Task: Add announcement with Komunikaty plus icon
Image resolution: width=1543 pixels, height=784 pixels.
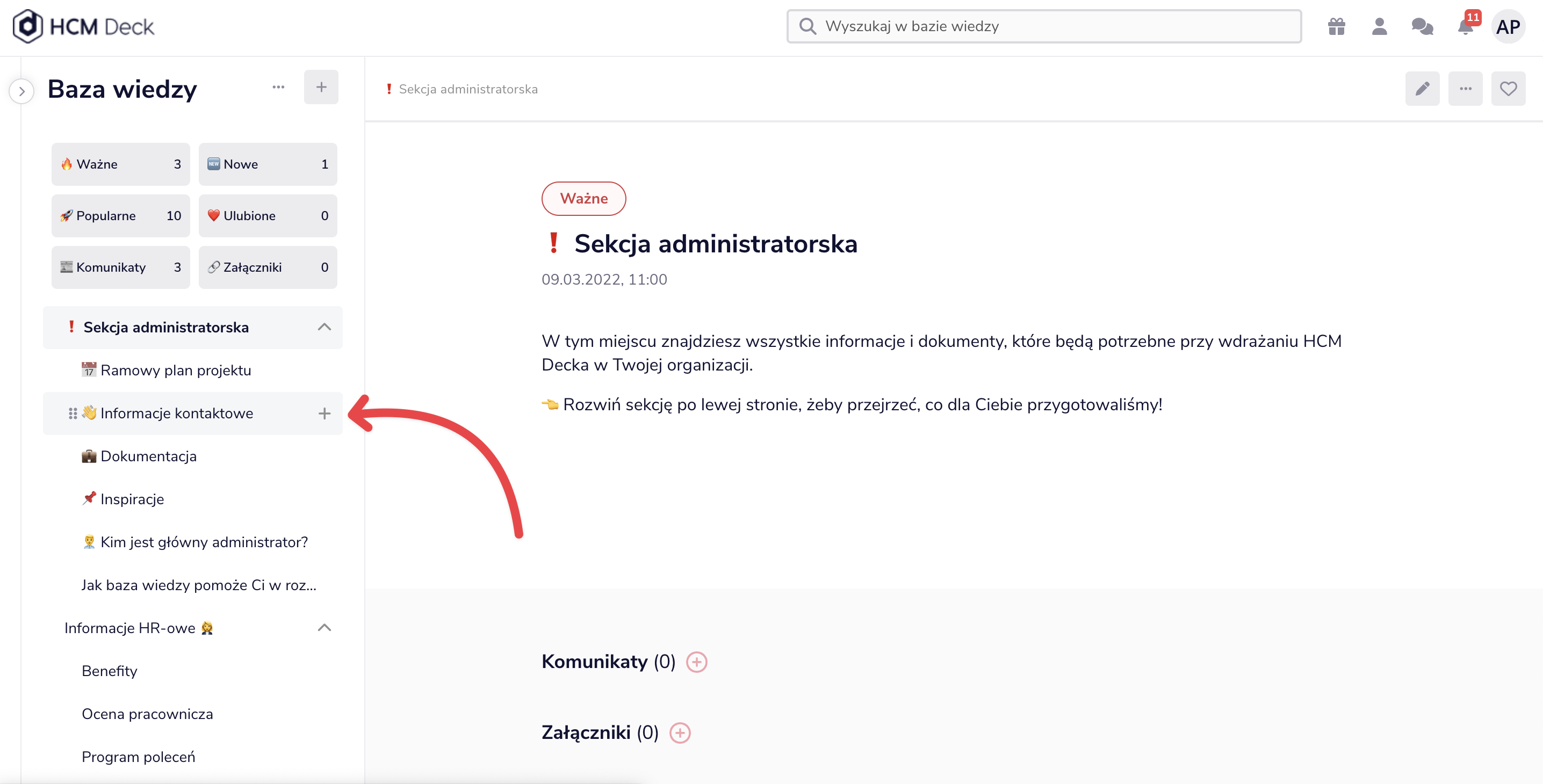Action: tap(696, 662)
